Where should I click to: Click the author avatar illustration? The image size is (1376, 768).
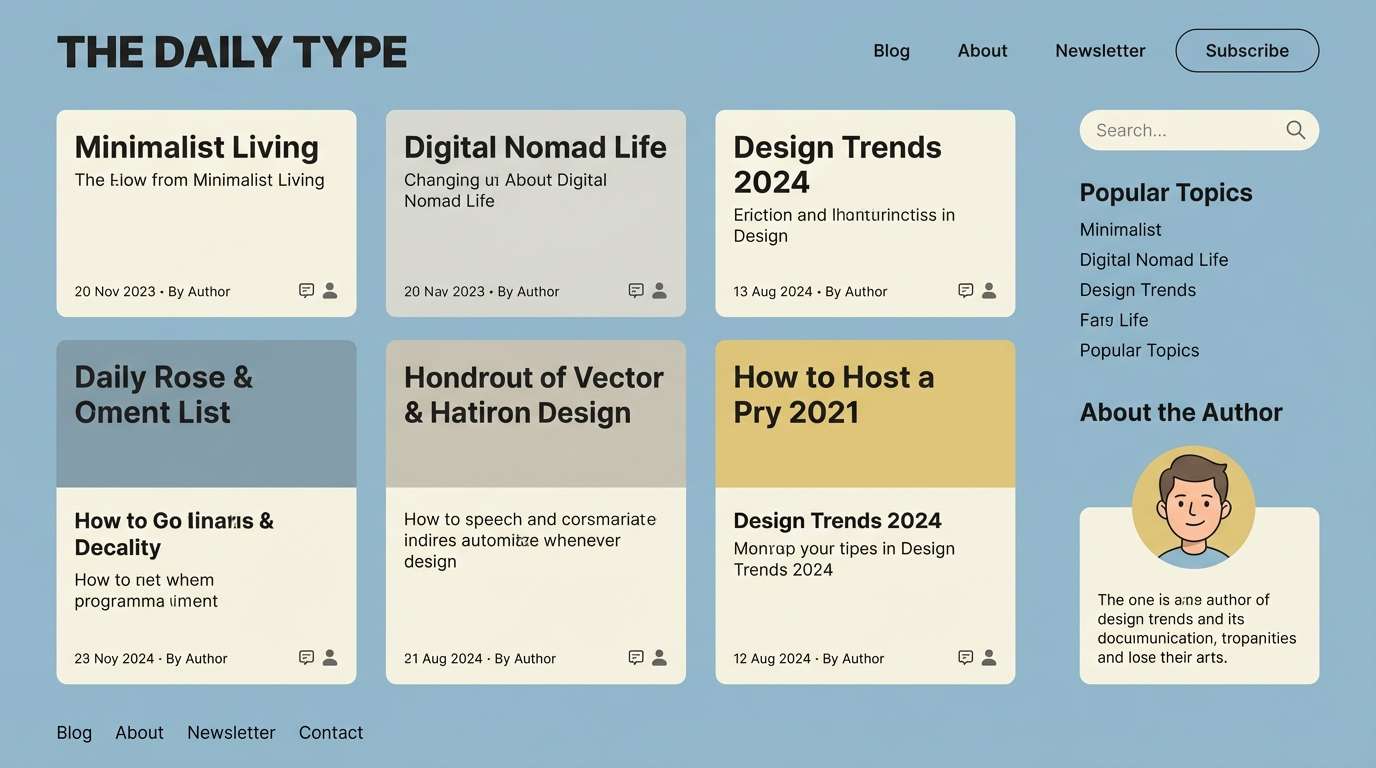(x=1193, y=505)
